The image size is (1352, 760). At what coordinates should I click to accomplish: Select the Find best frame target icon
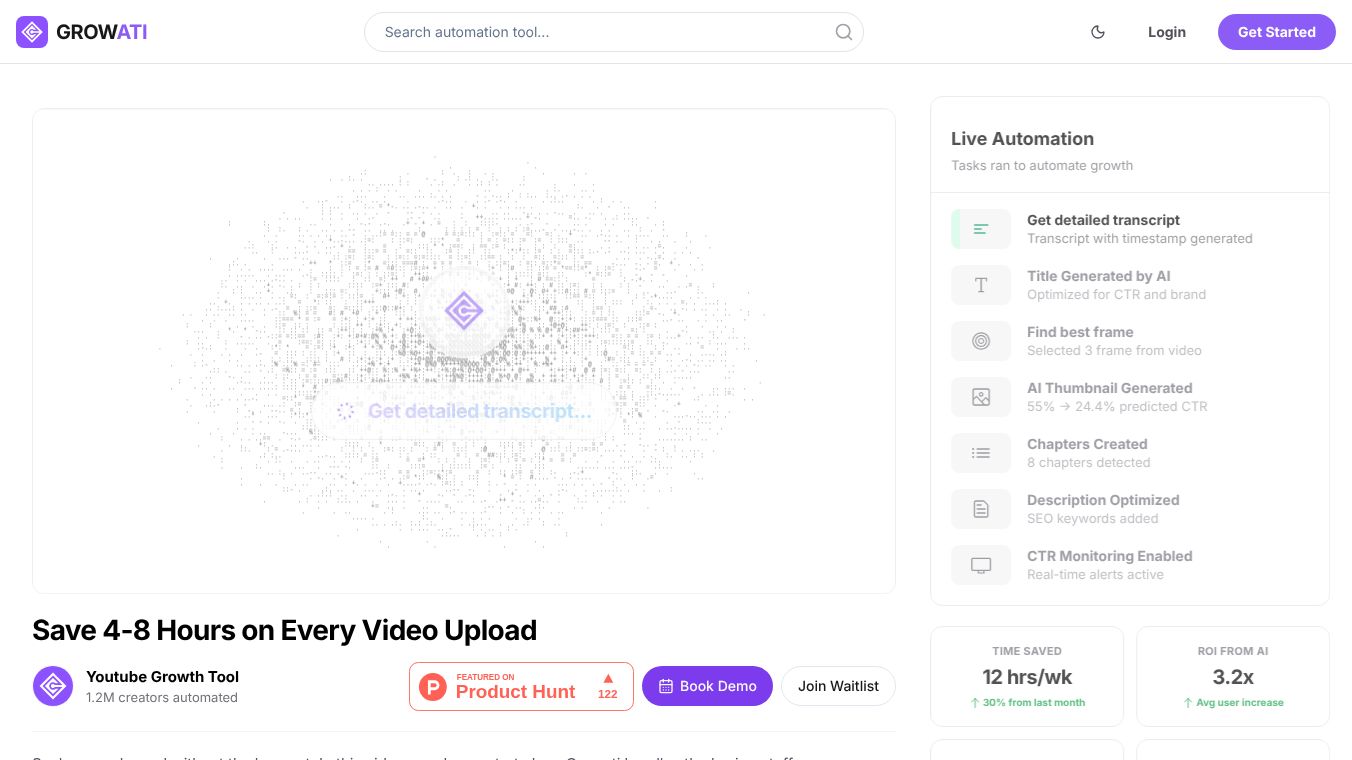click(981, 341)
